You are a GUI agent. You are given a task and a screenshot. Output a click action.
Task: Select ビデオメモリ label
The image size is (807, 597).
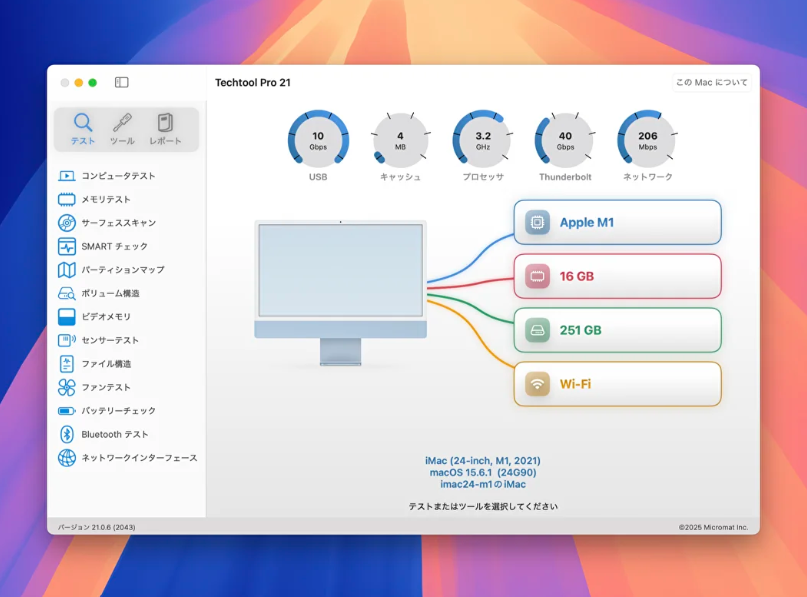[106, 317]
